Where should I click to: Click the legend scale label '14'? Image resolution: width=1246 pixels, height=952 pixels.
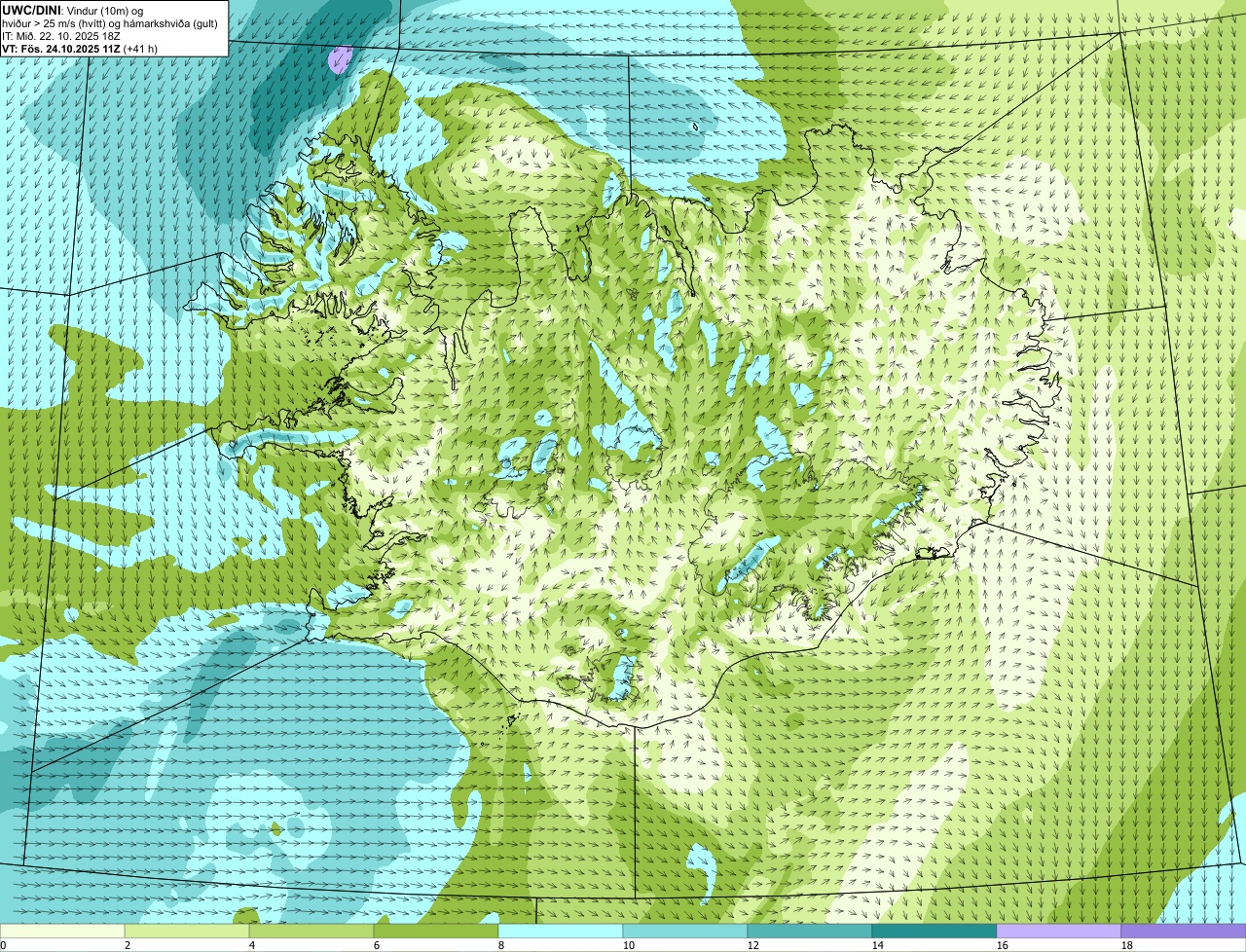pos(878,945)
